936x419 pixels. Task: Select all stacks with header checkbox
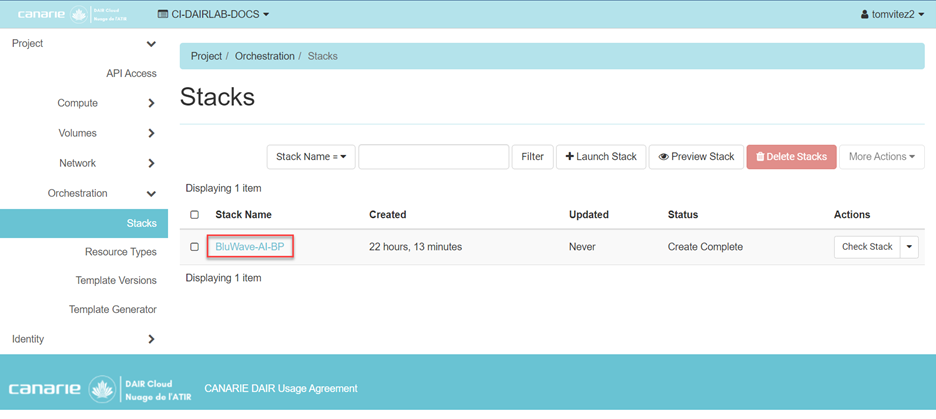coord(195,215)
